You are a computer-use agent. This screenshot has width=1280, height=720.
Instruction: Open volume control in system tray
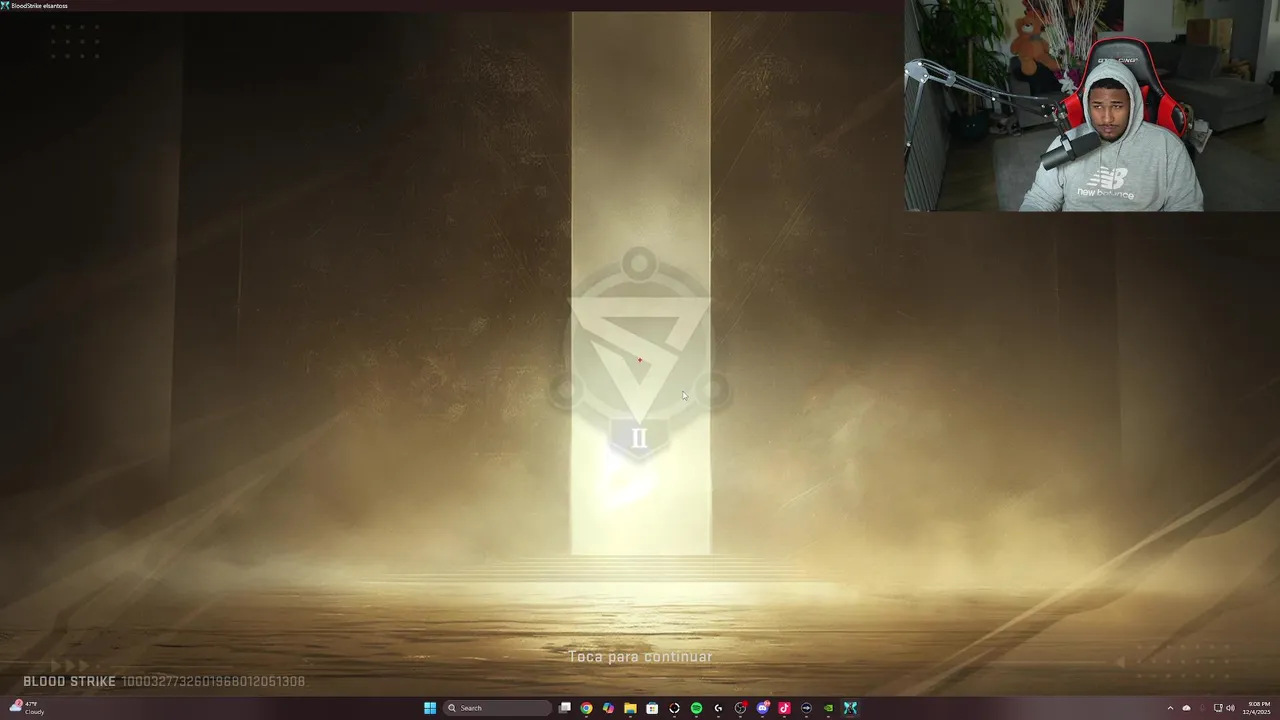coord(1230,708)
